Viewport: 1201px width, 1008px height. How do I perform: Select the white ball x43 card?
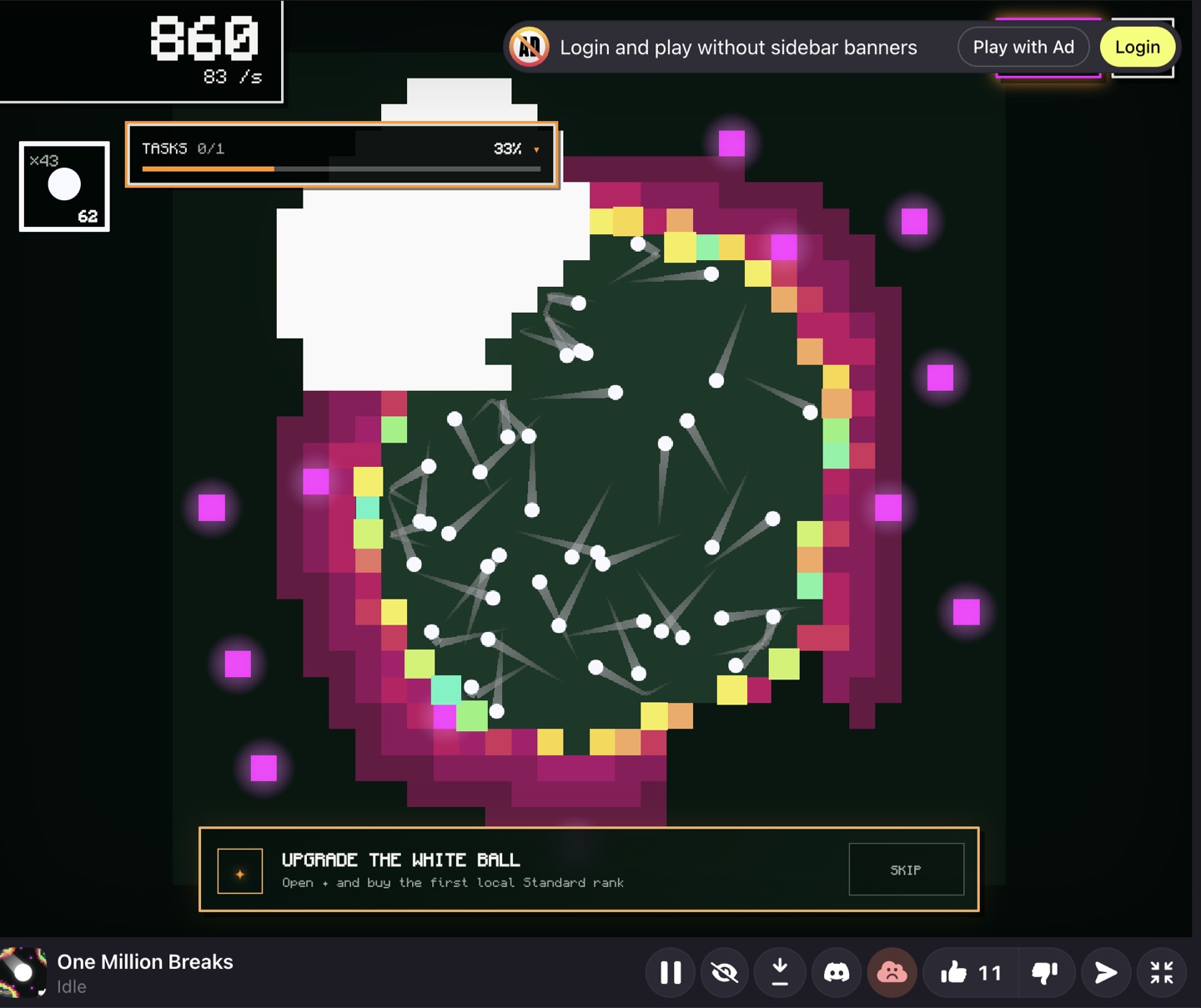point(64,186)
